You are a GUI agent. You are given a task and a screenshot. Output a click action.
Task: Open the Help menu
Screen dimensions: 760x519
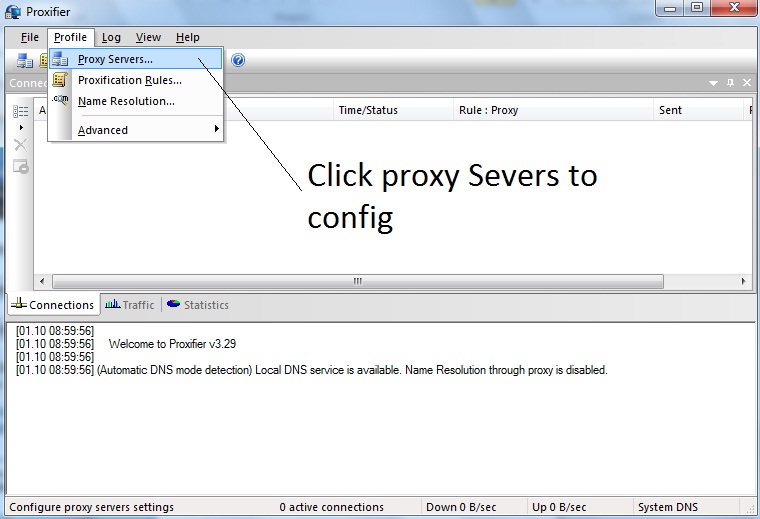(x=188, y=37)
